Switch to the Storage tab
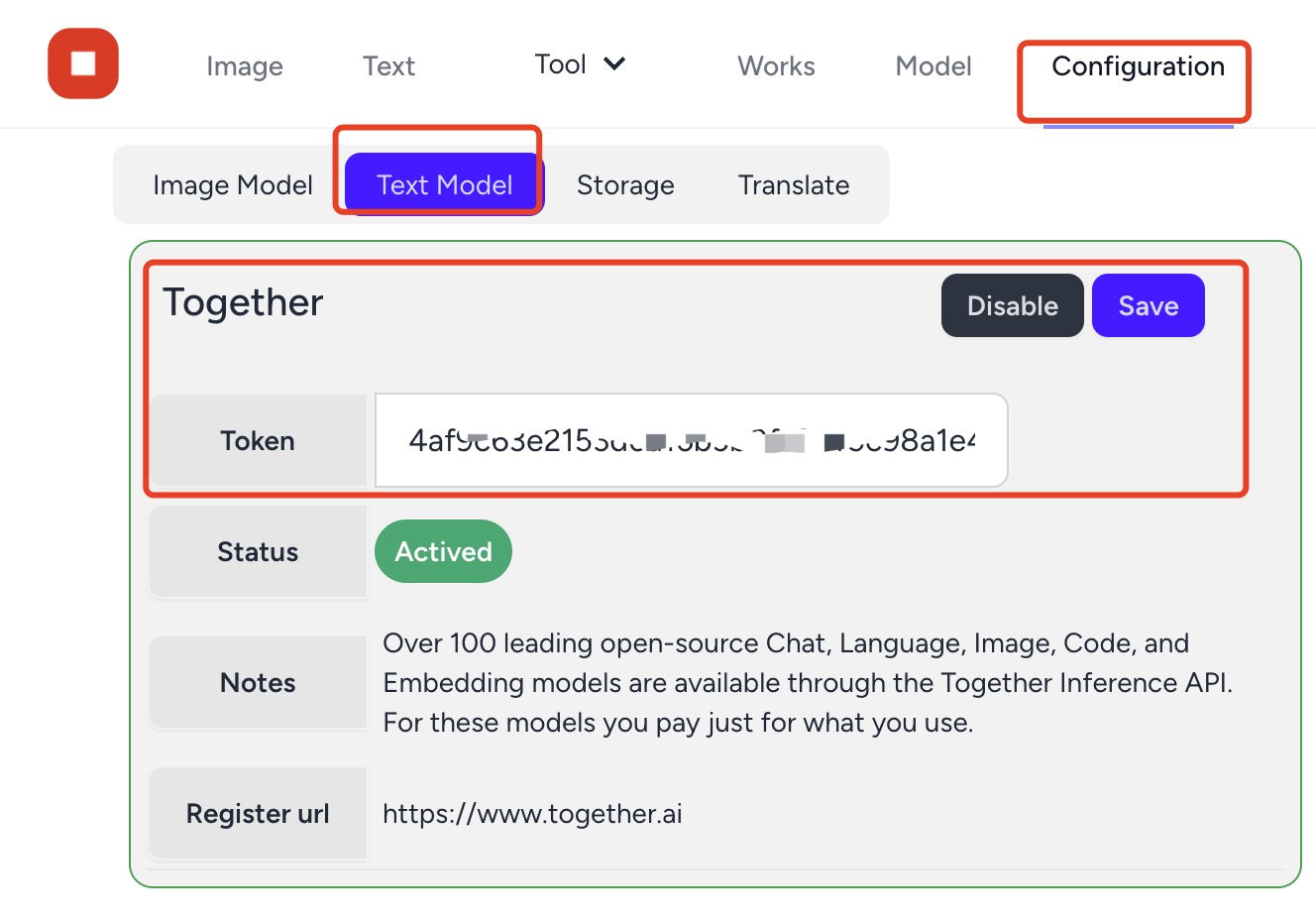The width and height of the screenshot is (1316, 922). click(625, 185)
